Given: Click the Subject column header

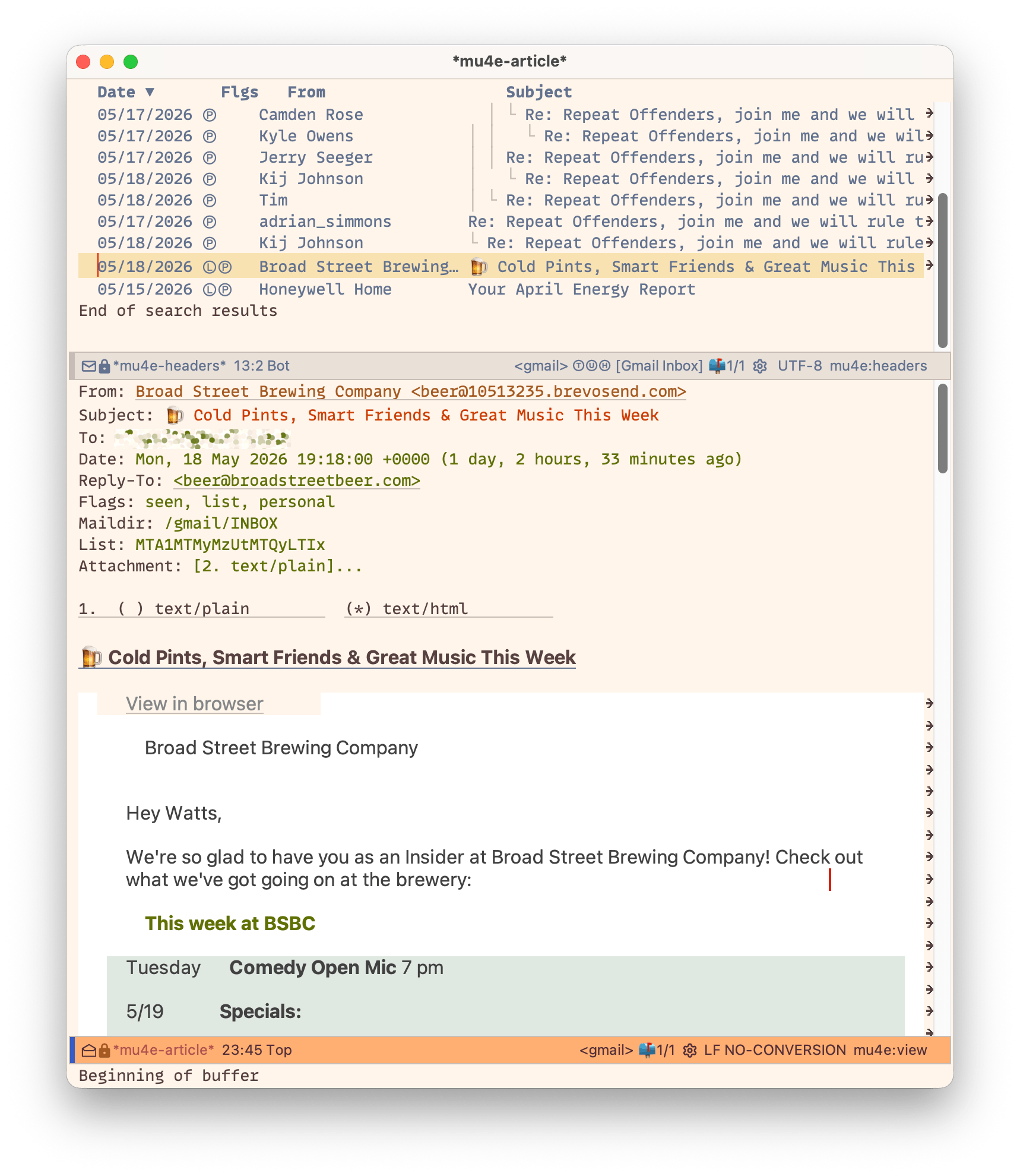Looking at the screenshot, I should (x=538, y=92).
